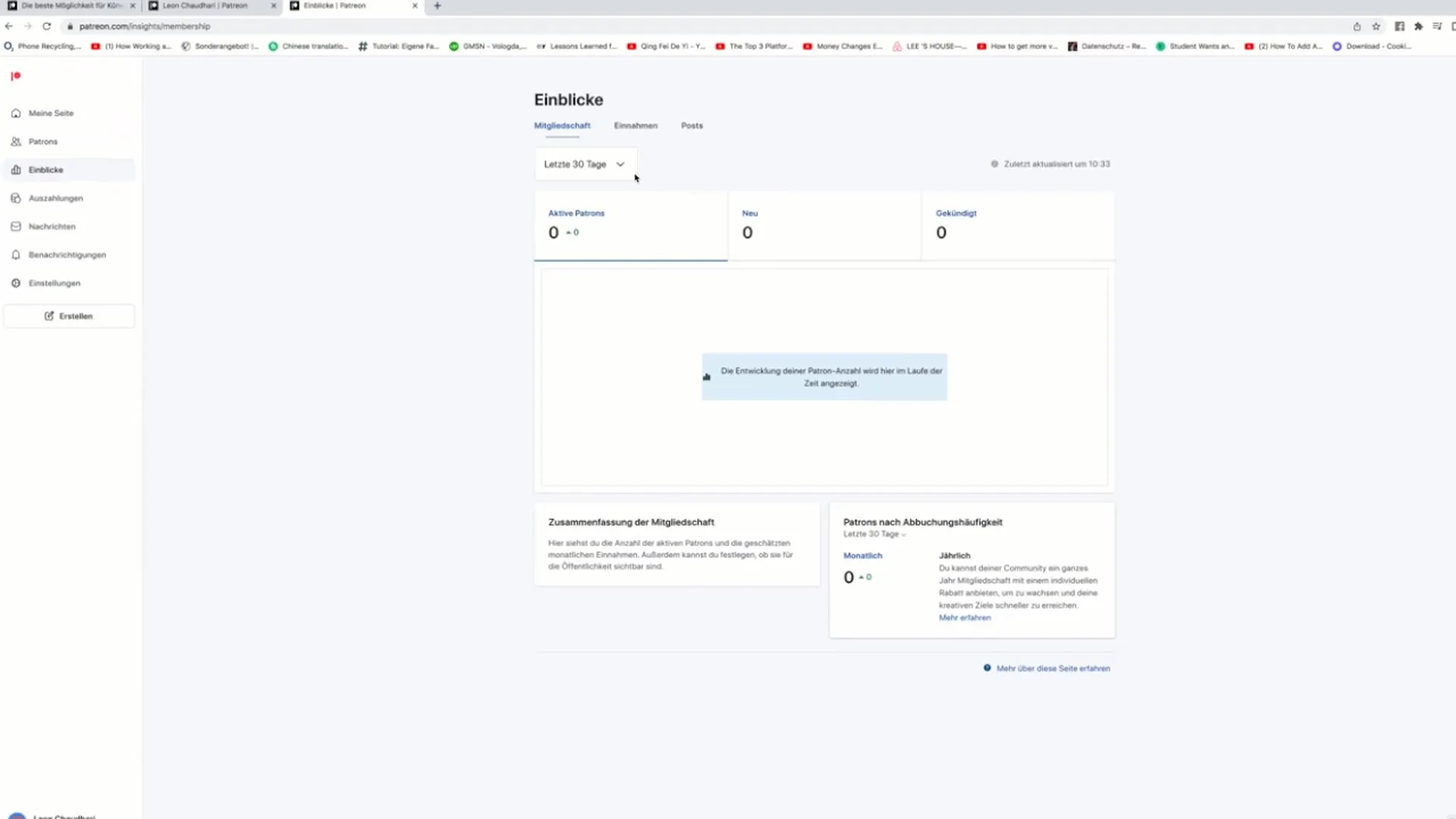Click the browser address bar URL

click(x=144, y=27)
